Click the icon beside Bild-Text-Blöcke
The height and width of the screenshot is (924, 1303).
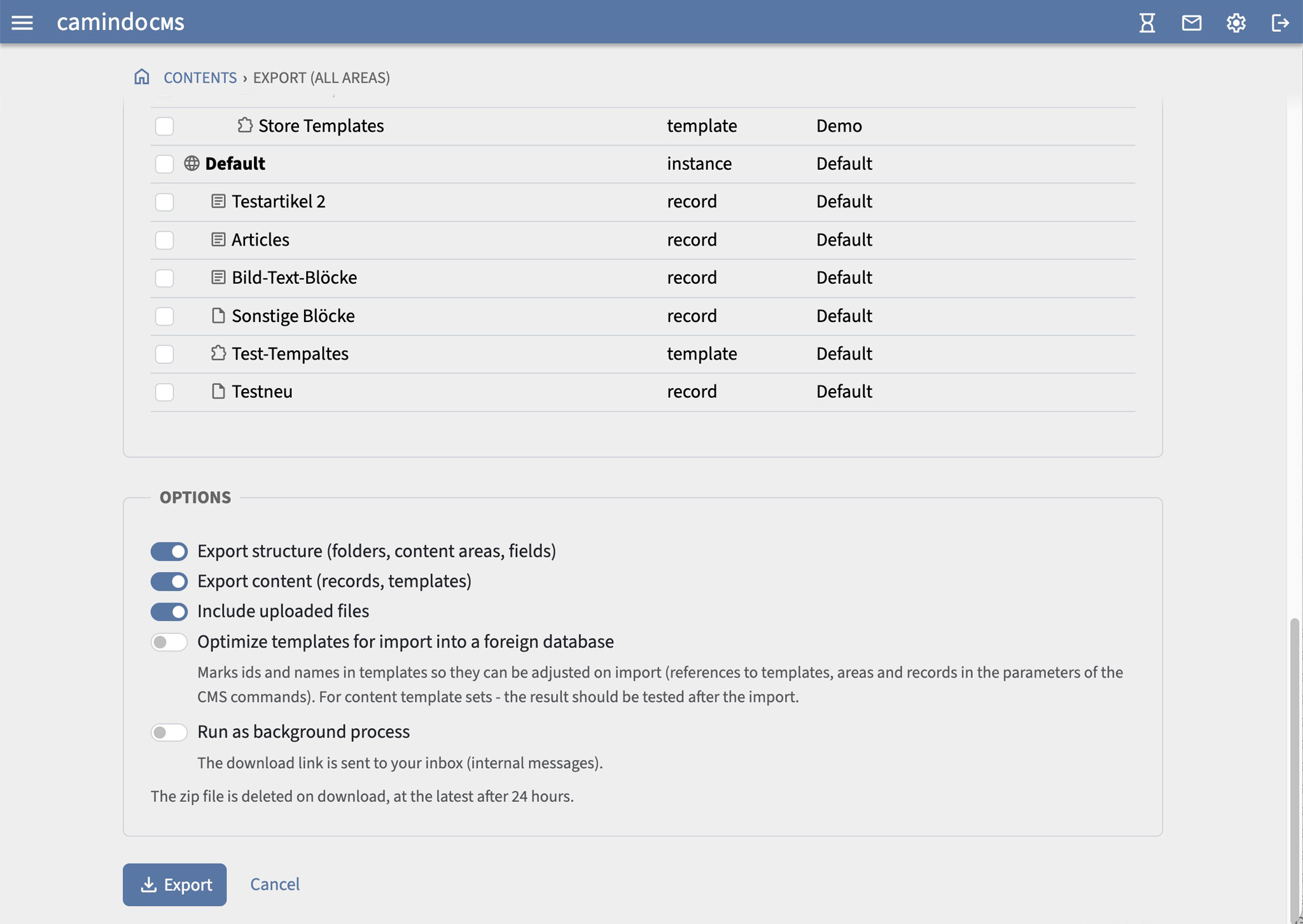coord(218,277)
